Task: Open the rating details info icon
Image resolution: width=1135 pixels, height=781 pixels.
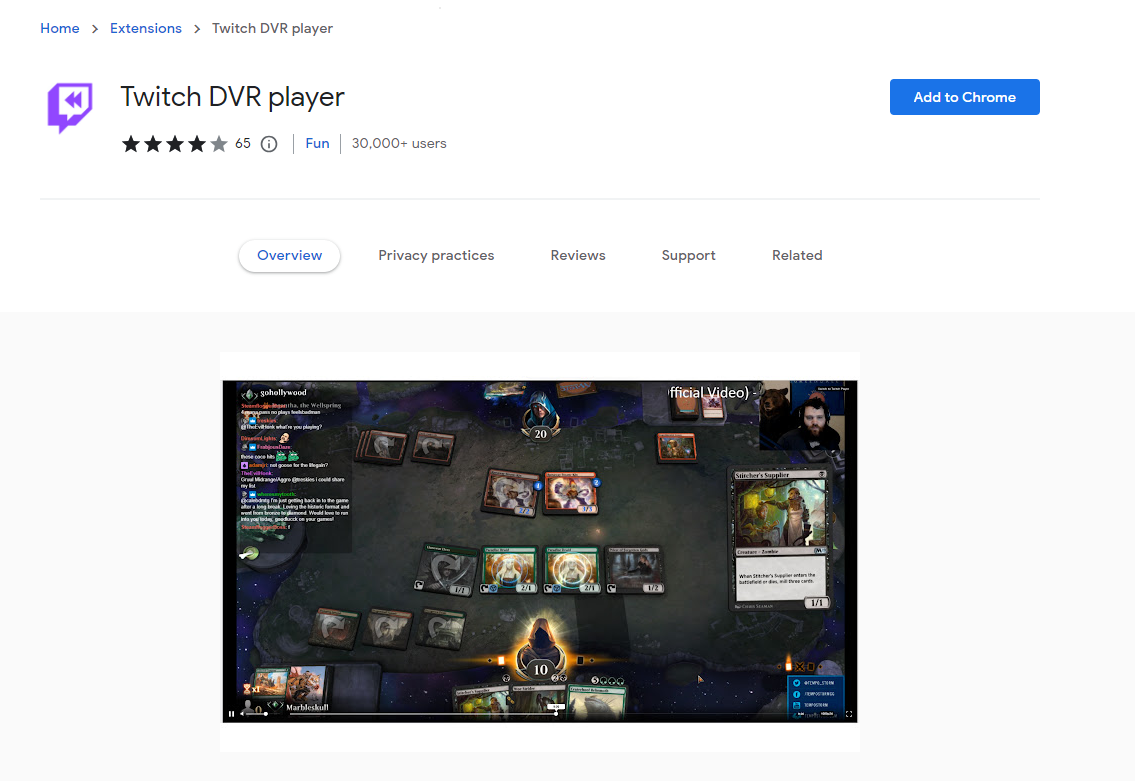Action: tap(268, 143)
